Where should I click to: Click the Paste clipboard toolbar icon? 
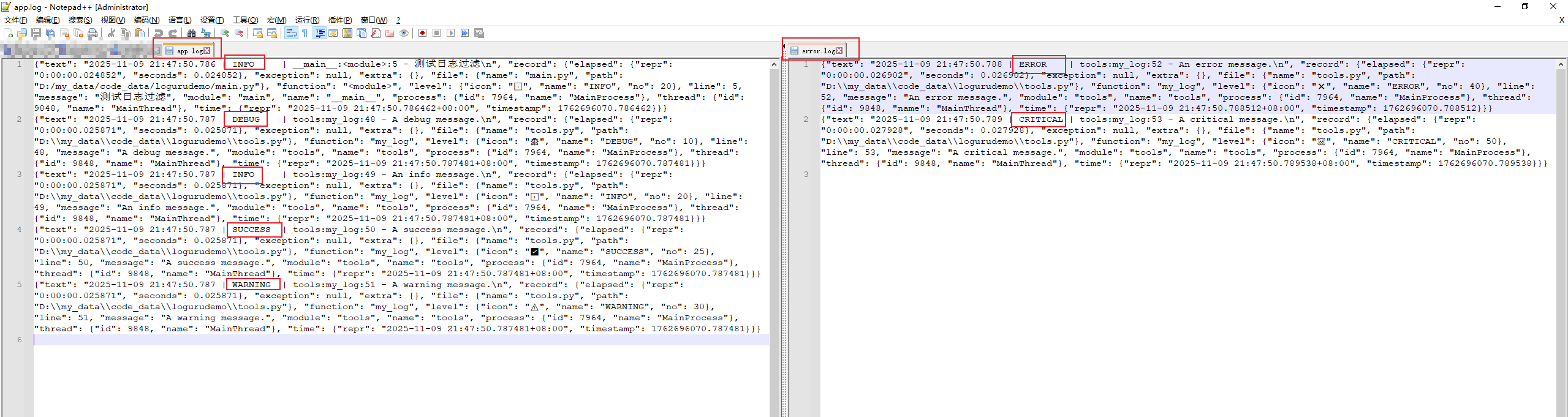point(140,33)
